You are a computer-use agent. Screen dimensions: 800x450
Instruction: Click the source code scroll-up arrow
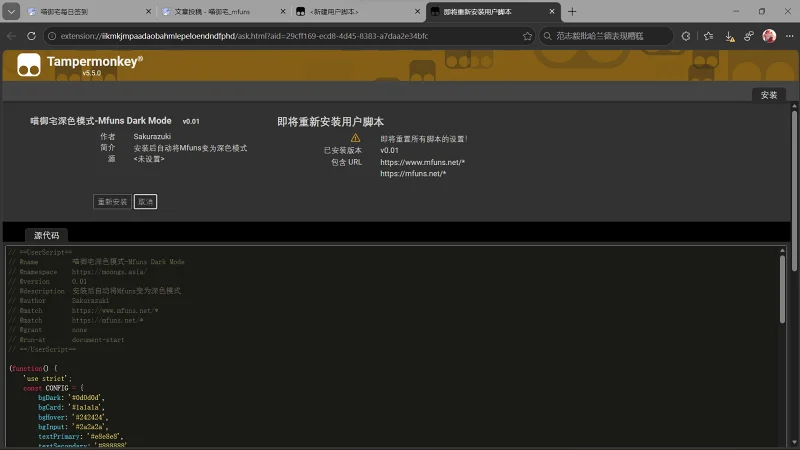782,251
